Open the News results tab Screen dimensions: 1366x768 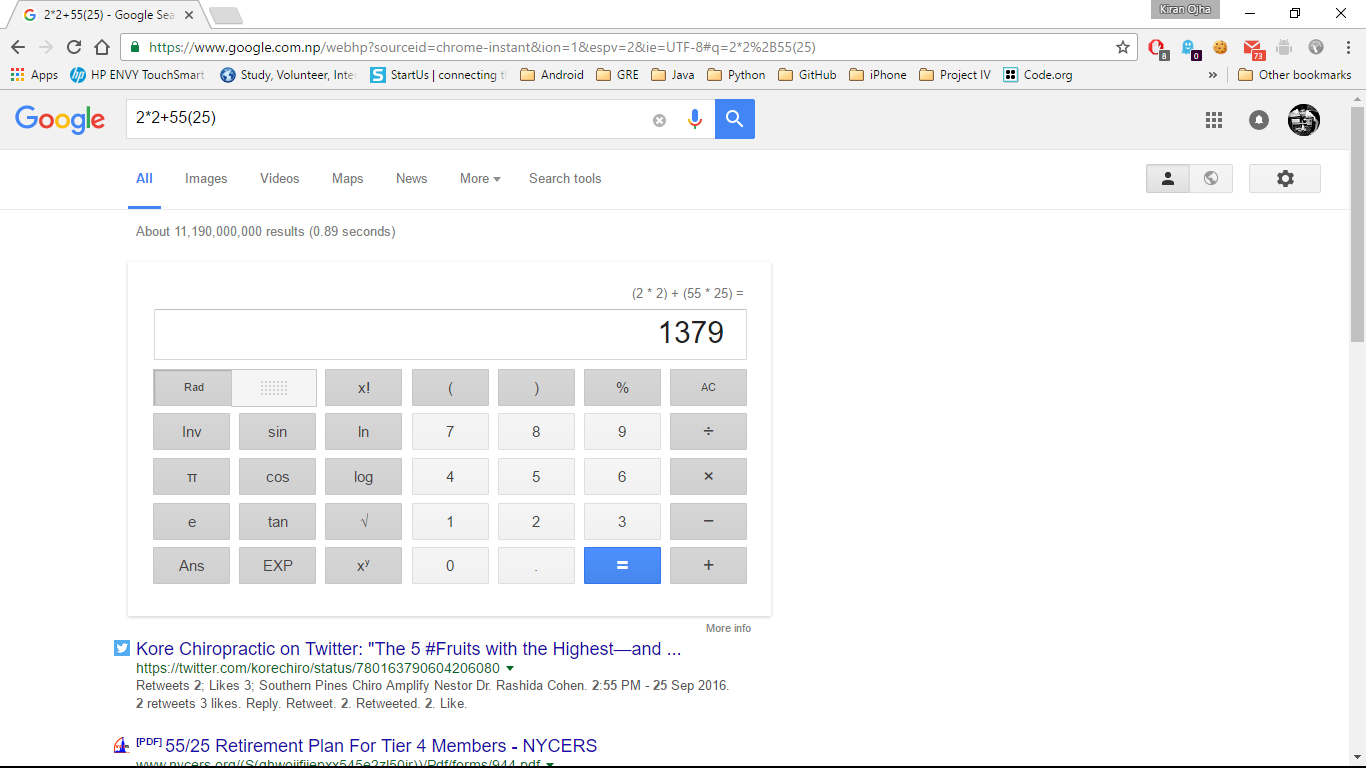pos(411,178)
